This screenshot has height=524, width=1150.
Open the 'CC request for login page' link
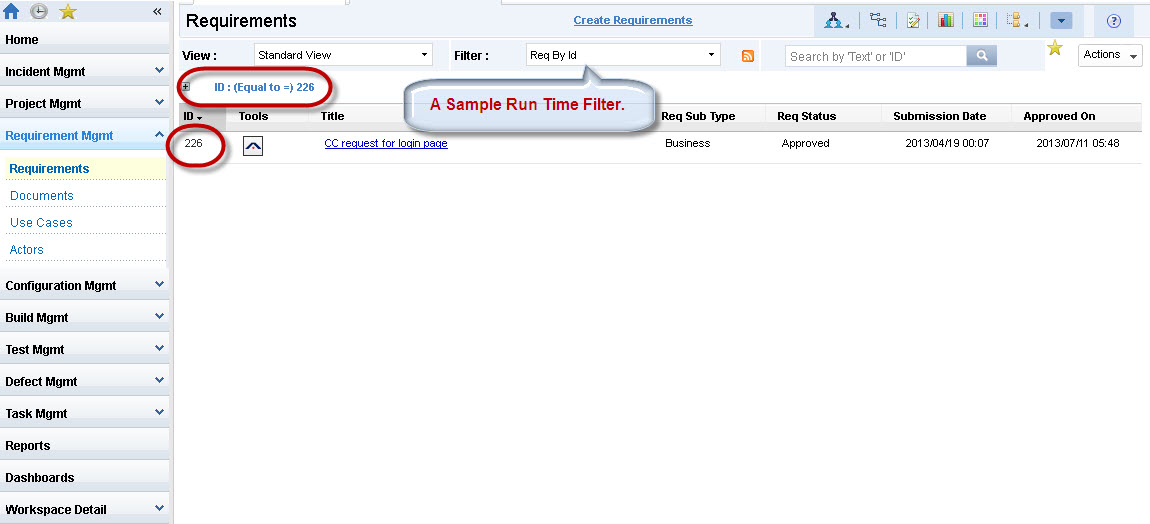386,143
